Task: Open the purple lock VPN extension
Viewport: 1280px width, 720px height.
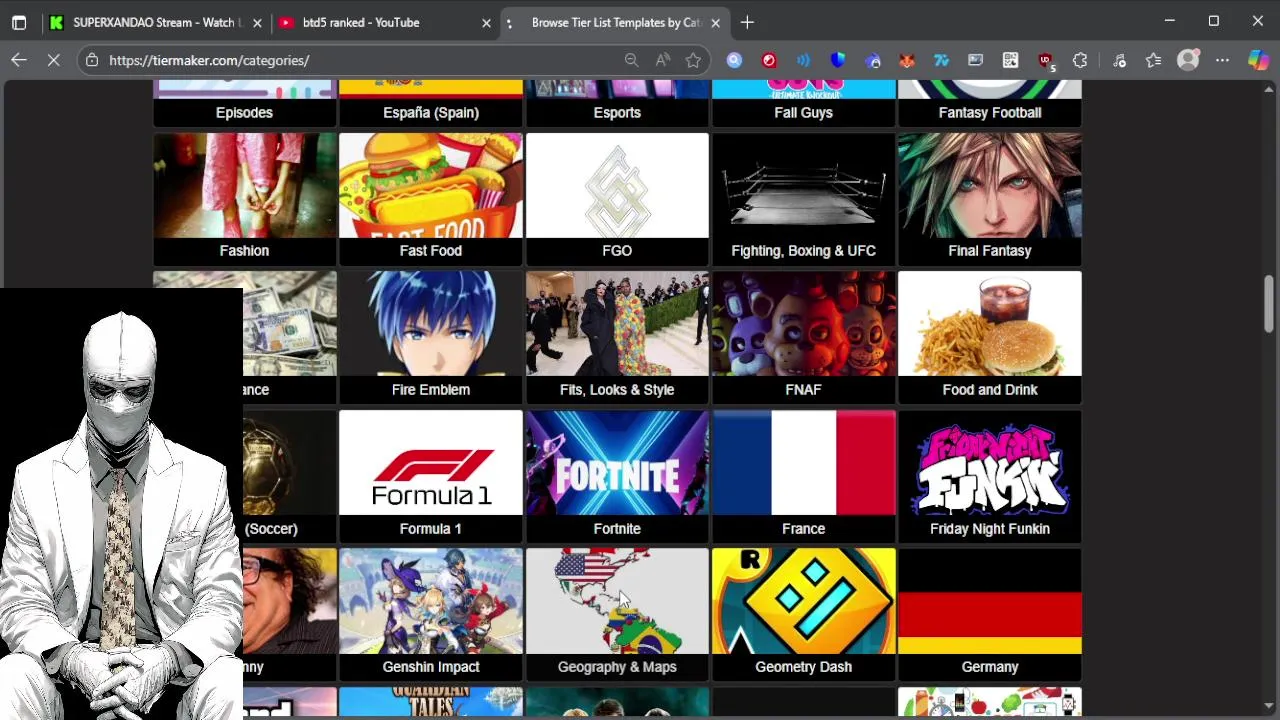Action: (x=873, y=60)
